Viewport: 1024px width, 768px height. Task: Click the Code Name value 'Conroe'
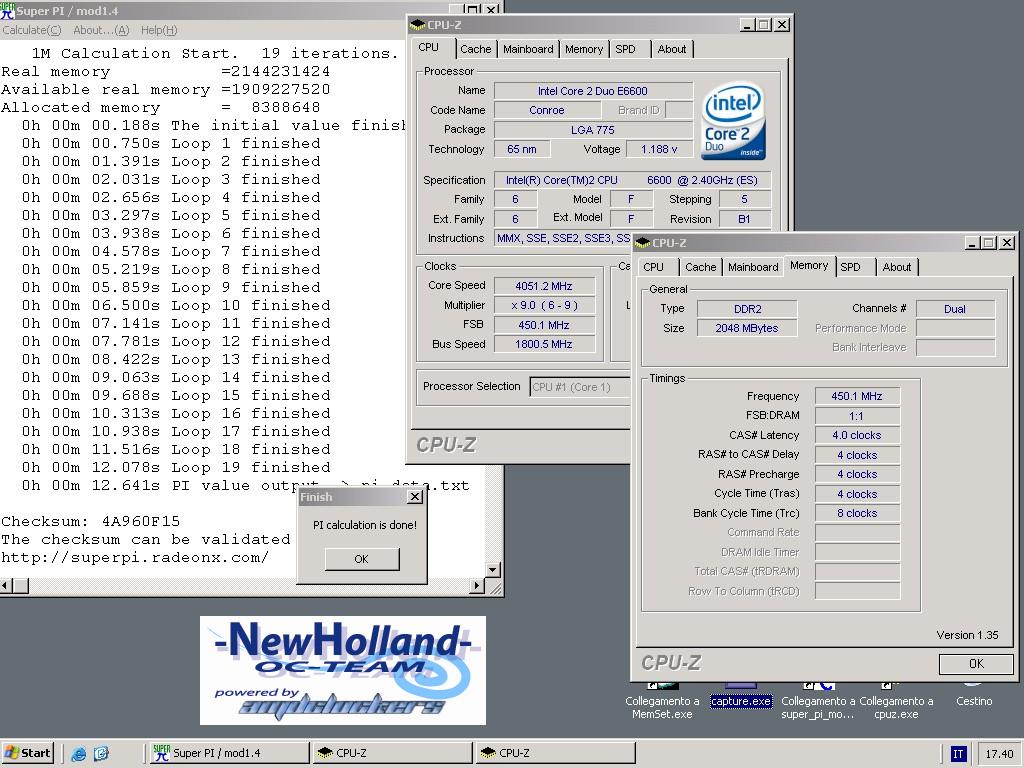point(547,110)
